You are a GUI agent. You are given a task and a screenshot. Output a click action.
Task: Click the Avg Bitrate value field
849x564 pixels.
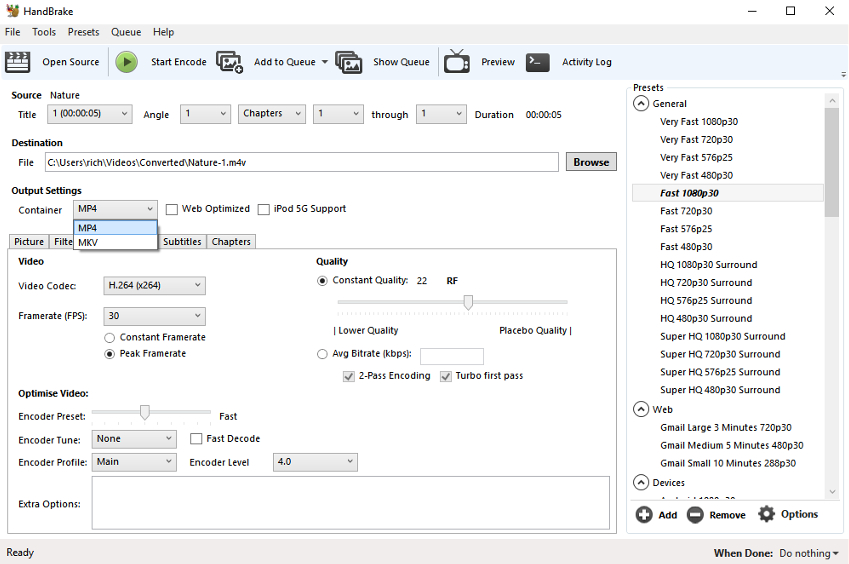[452, 356]
